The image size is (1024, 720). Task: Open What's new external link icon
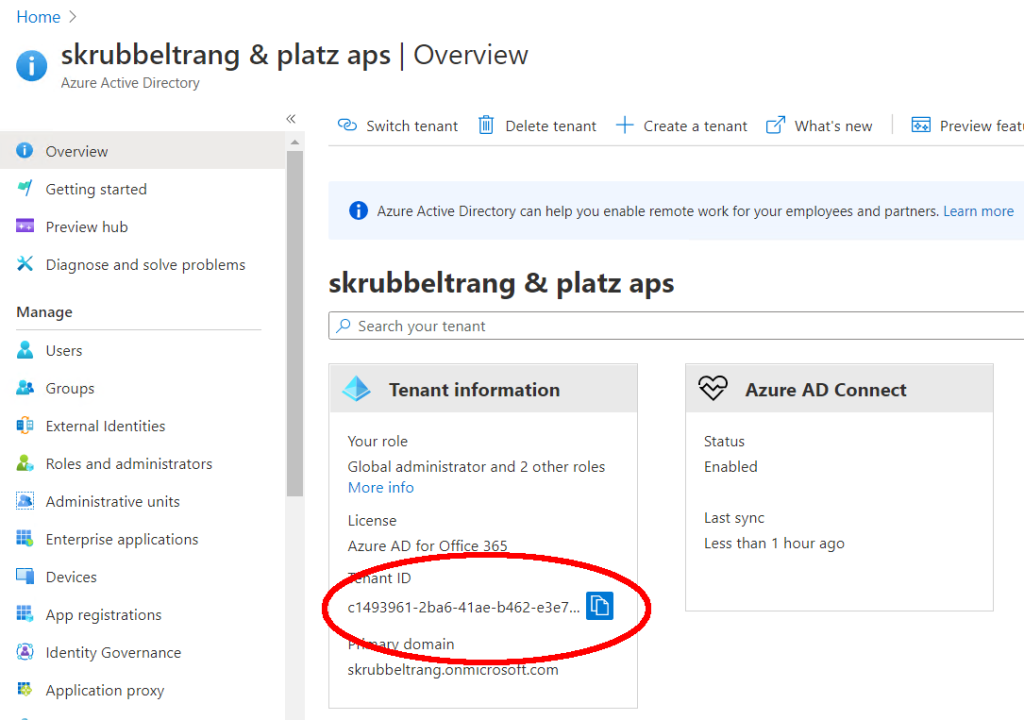point(775,125)
